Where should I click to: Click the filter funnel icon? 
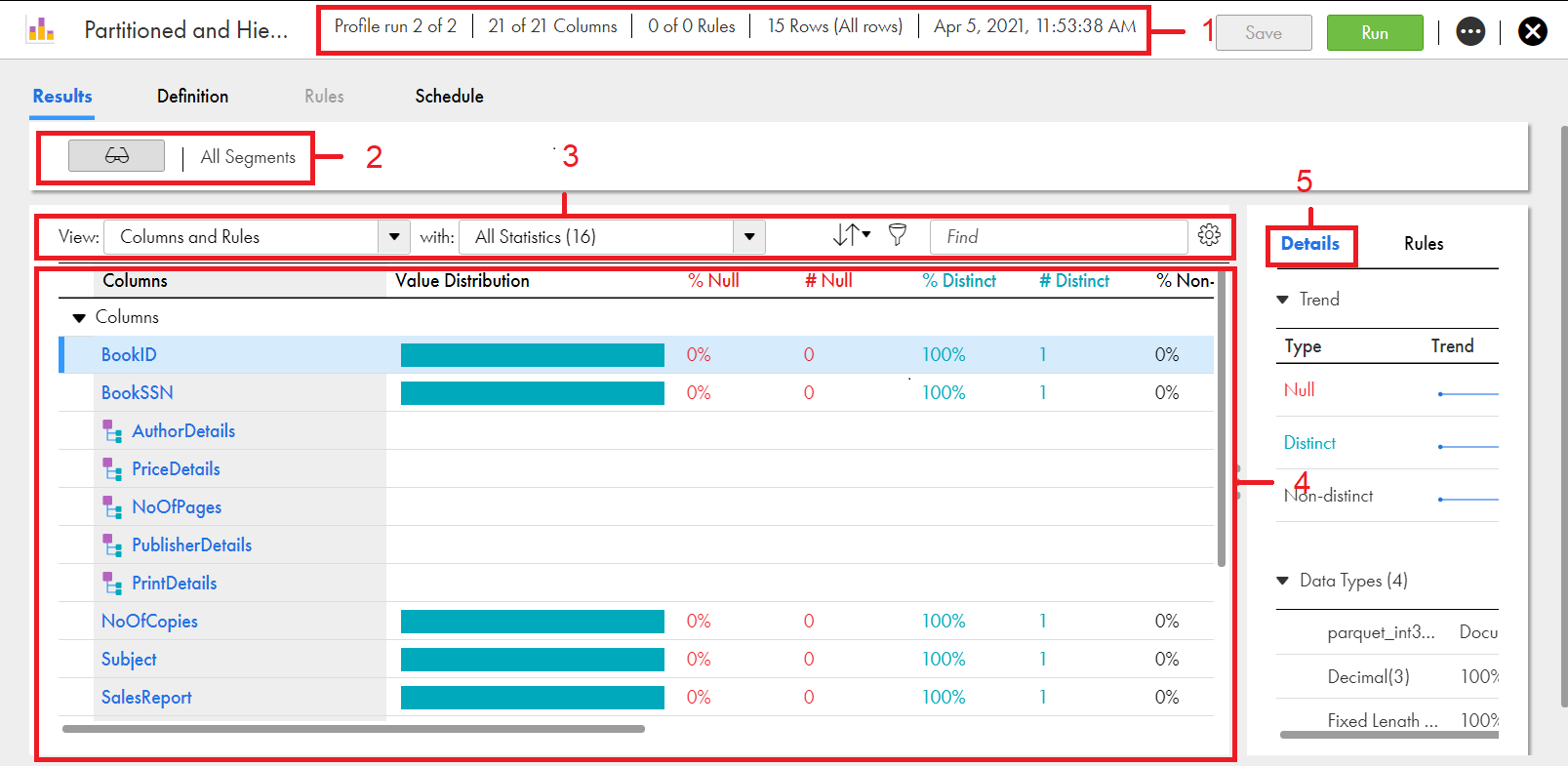pyautogui.click(x=897, y=235)
